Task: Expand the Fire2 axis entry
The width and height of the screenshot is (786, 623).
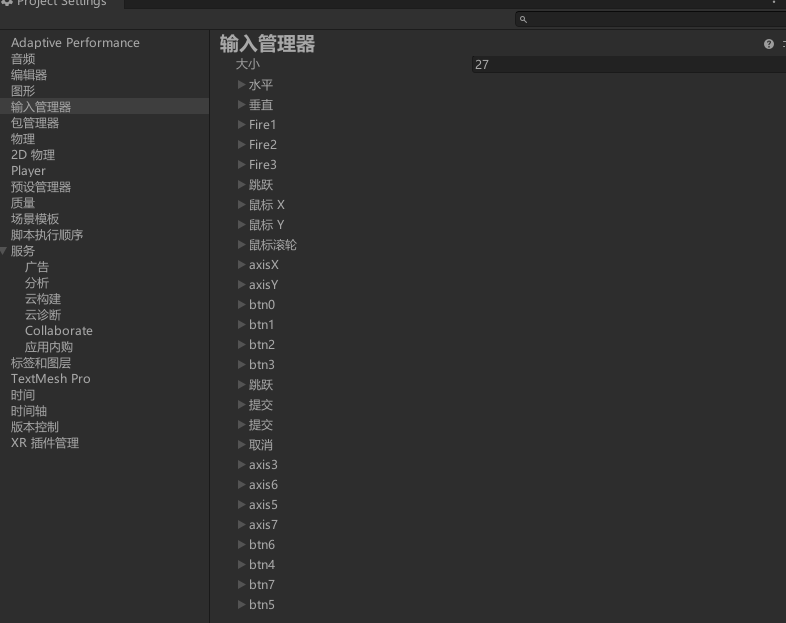Action: pyautogui.click(x=241, y=144)
